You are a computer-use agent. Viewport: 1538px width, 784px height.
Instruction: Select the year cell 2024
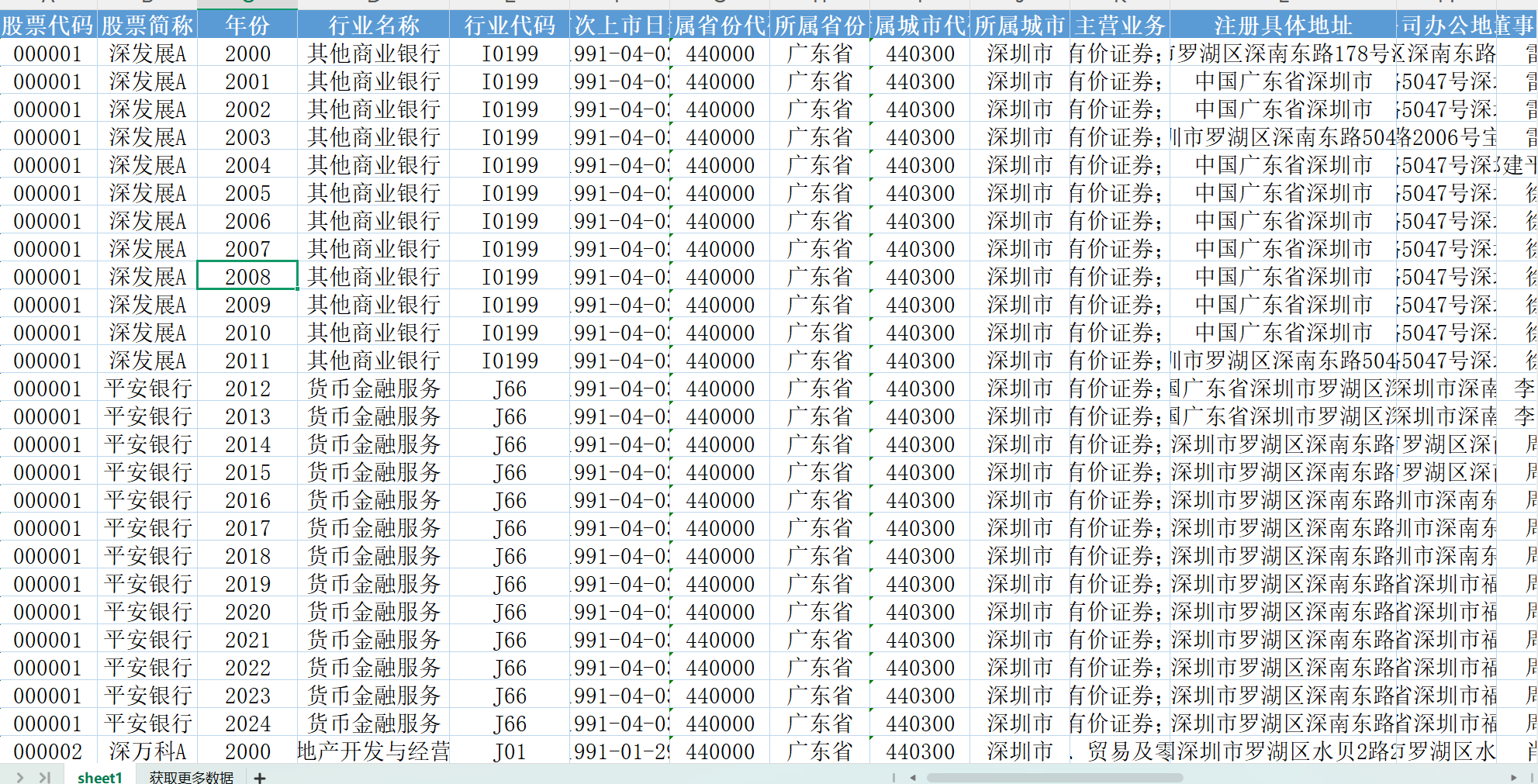[247, 724]
